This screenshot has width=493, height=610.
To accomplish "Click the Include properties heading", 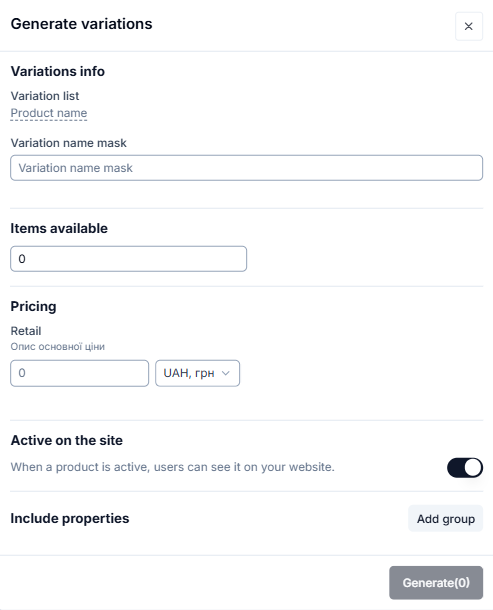I will coord(70,519).
